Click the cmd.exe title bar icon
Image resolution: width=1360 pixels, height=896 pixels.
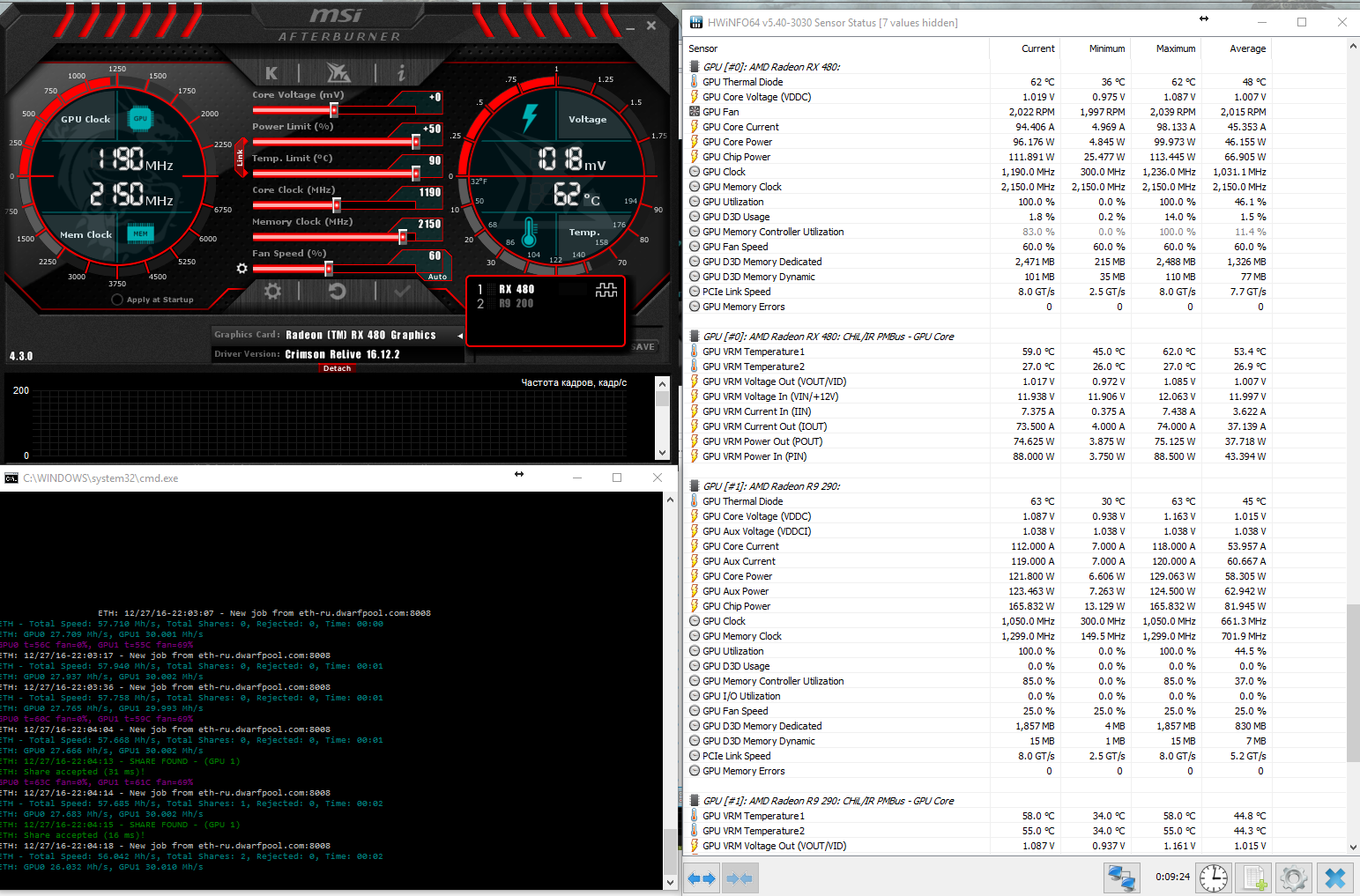coord(11,478)
